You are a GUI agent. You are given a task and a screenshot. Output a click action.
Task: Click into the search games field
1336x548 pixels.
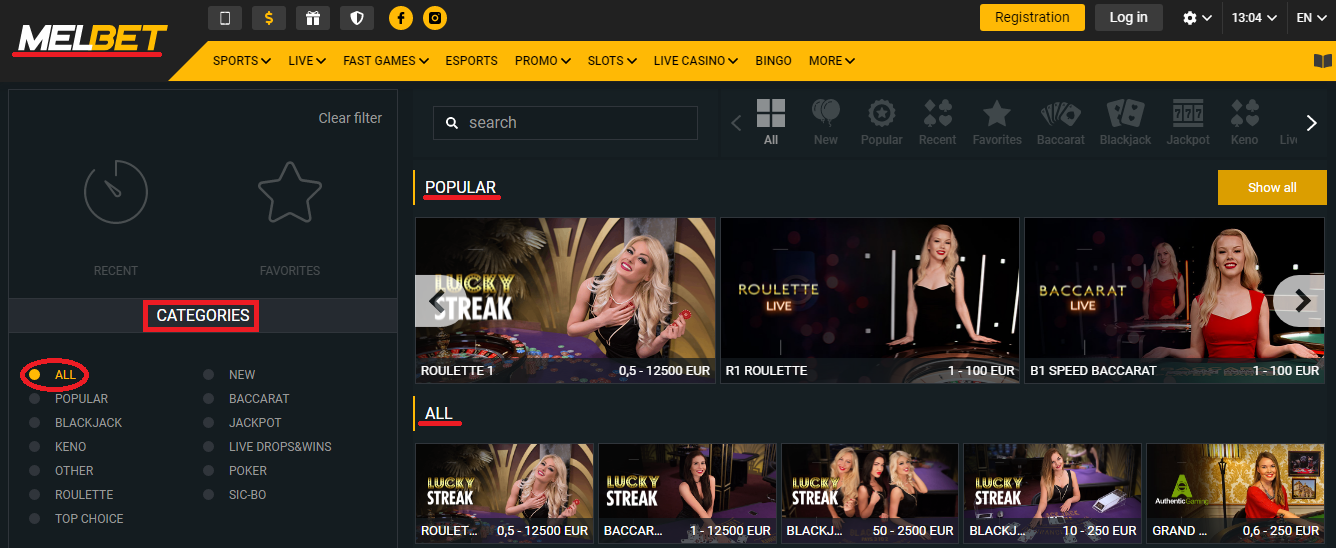565,123
